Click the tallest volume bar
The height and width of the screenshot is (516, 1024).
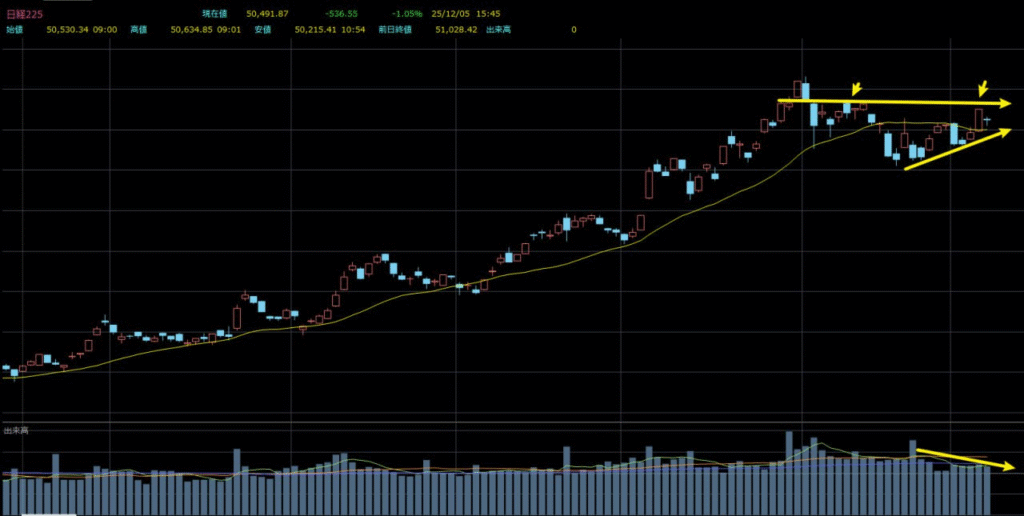coord(789,472)
